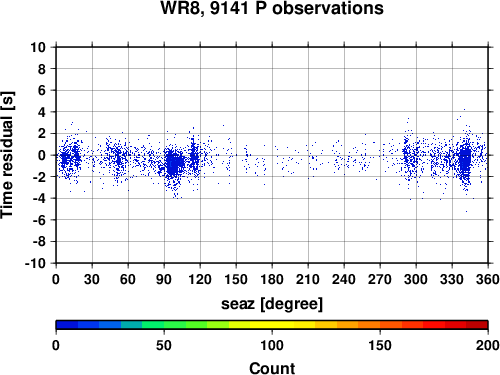Click the colorbar tick label 100

(272, 345)
